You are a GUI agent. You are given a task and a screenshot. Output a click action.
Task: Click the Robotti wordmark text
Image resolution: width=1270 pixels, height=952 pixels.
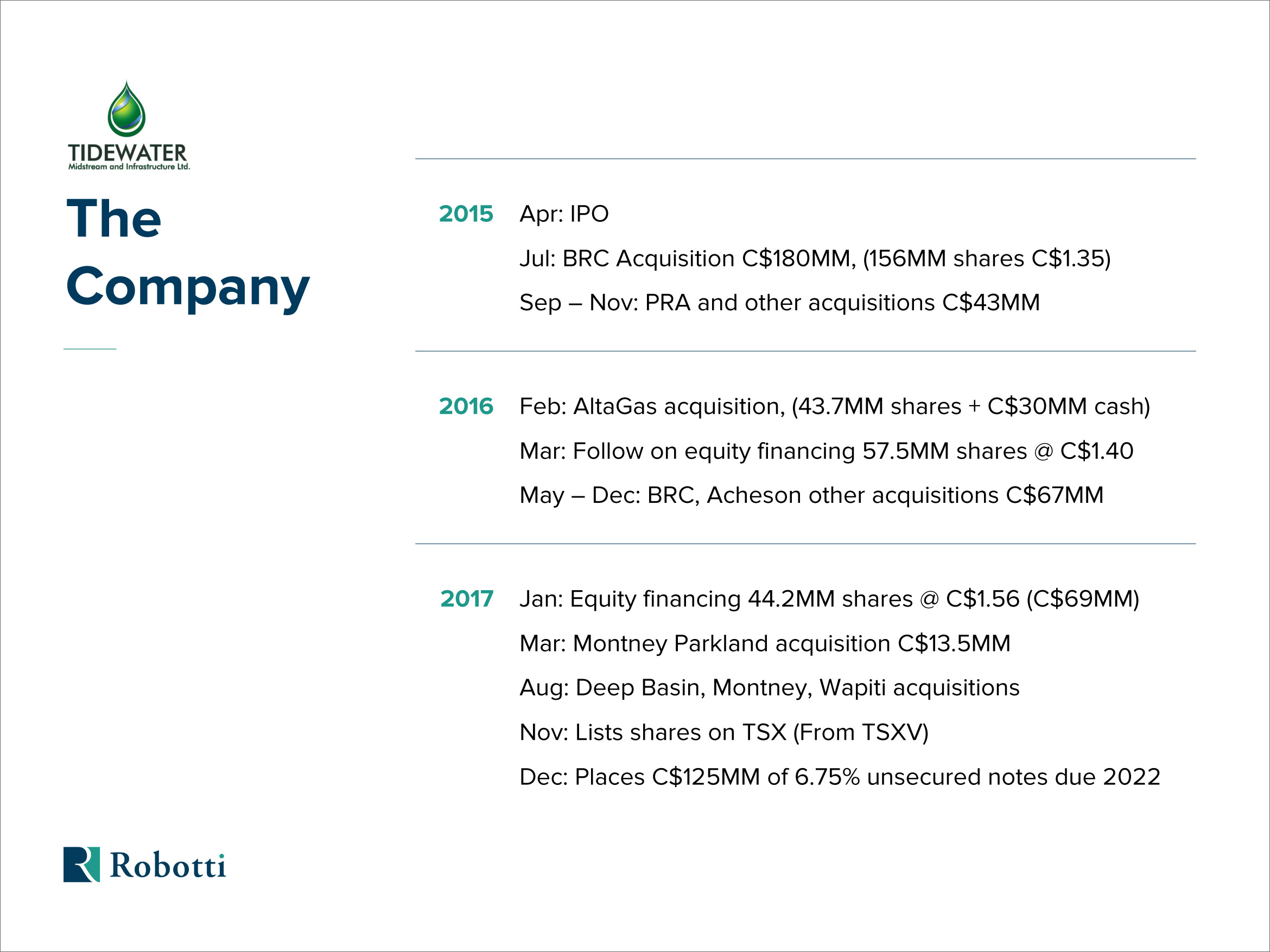(168, 865)
